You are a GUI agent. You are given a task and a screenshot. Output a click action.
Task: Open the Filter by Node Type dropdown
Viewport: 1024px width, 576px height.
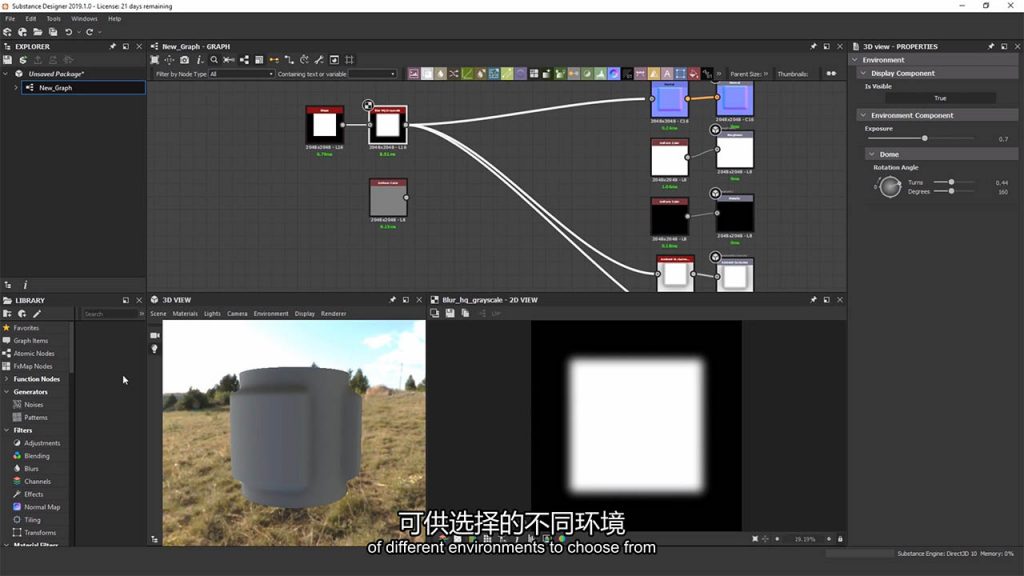pos(240,74)
